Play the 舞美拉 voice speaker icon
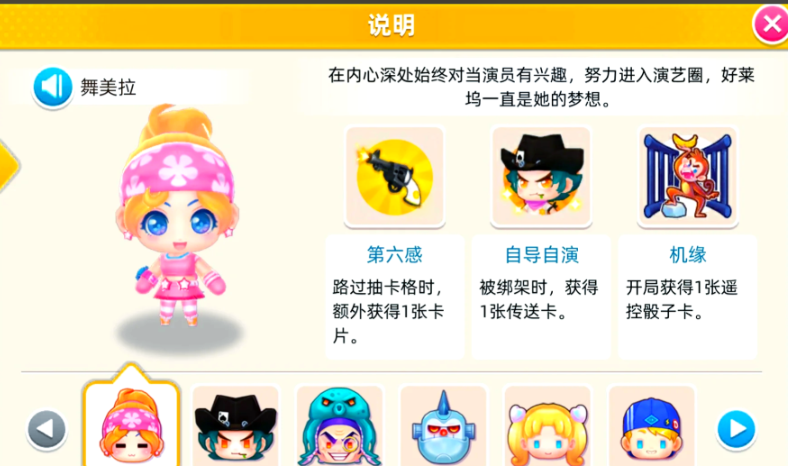Viewport: 788px width, 466px height. point(53,87)
